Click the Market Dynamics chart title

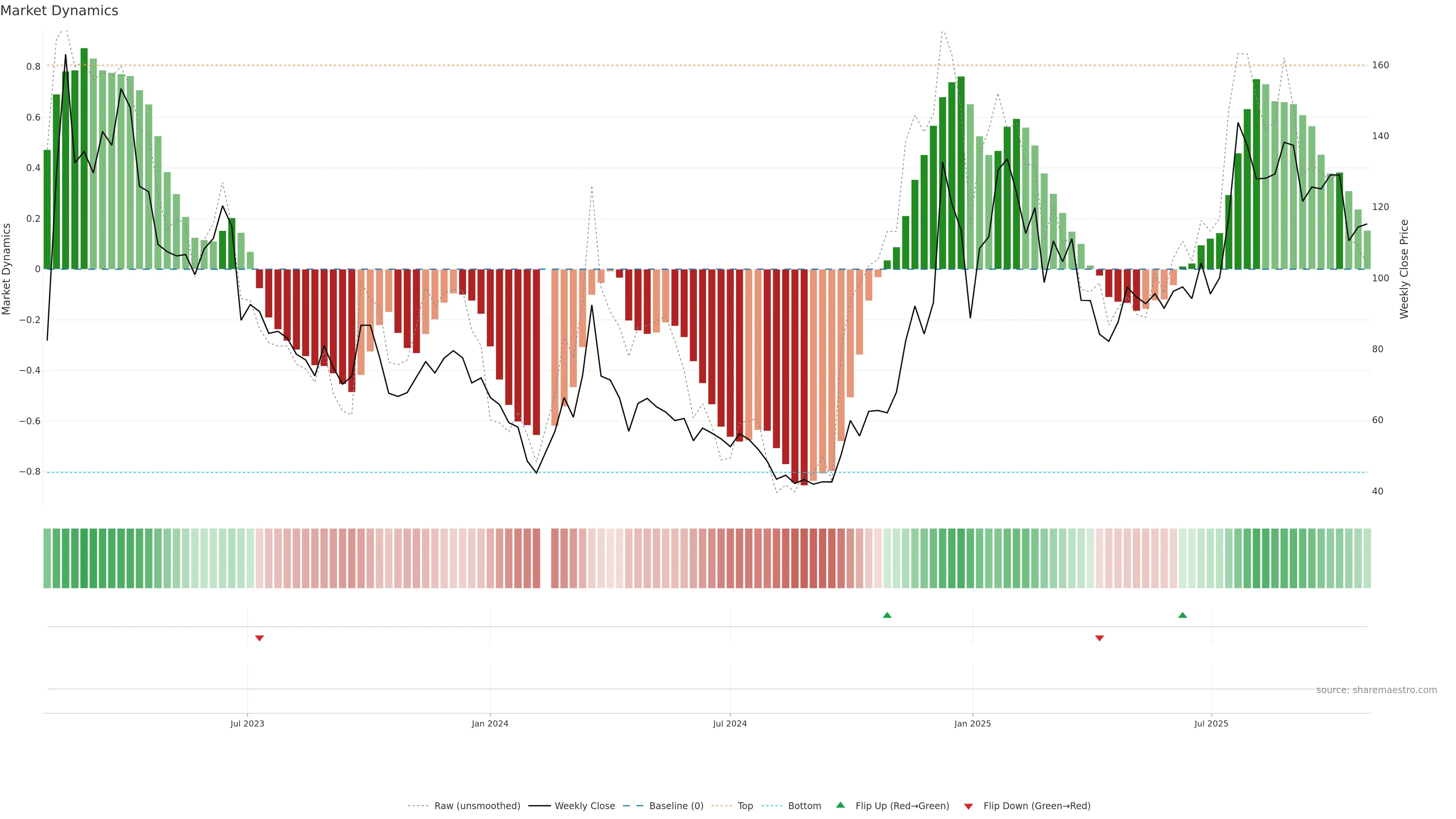(60, 11)
